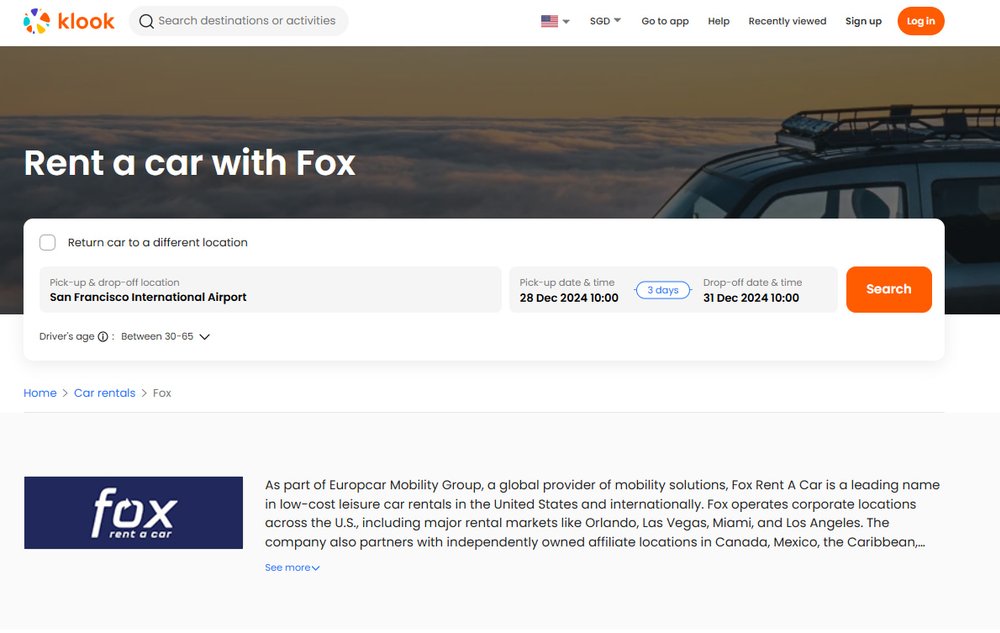Click the orange Search button
Image resolution: width=1000 pixels, height=633 pixels.
888,289
